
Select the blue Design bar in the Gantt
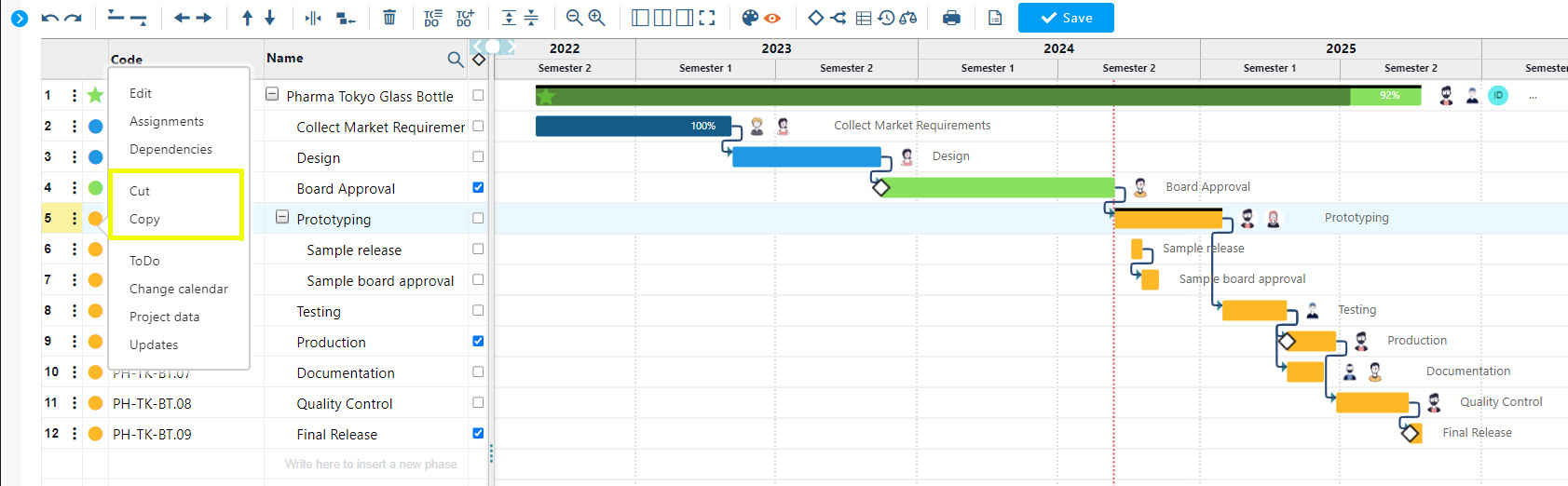point(807,156)
